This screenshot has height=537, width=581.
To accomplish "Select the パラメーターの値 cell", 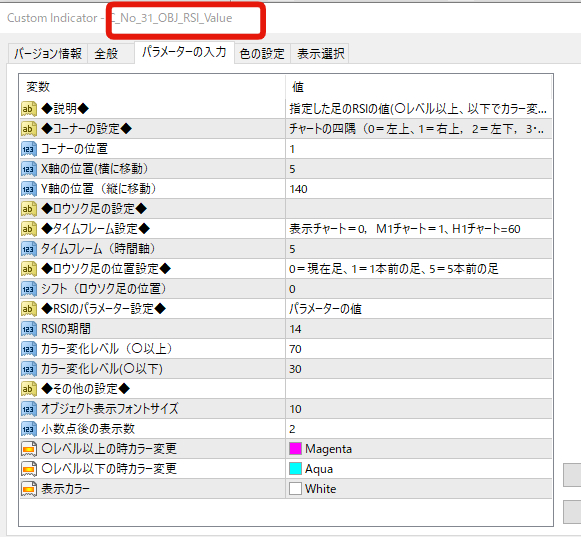I will point(419,309).
